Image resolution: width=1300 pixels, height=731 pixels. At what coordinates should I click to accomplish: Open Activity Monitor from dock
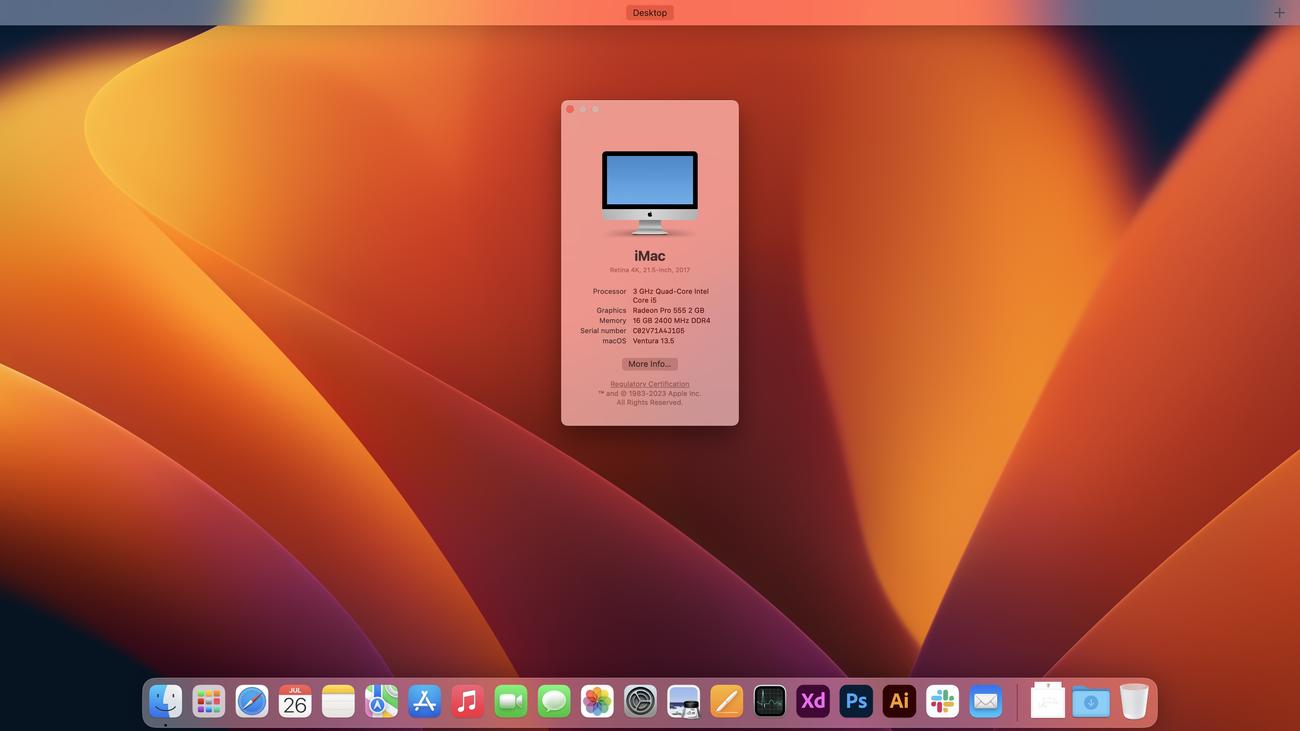point(770,701)
